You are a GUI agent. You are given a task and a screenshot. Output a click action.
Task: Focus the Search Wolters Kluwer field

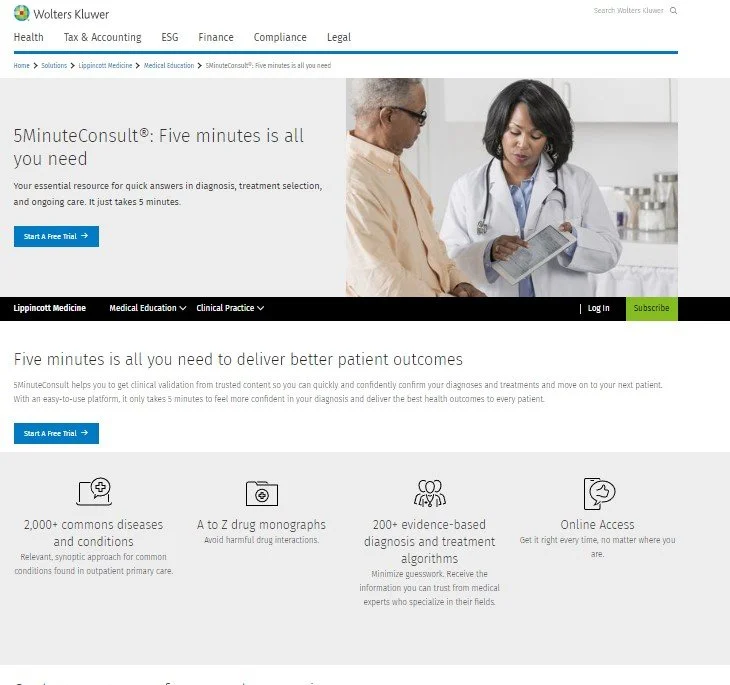click(628, 10)
